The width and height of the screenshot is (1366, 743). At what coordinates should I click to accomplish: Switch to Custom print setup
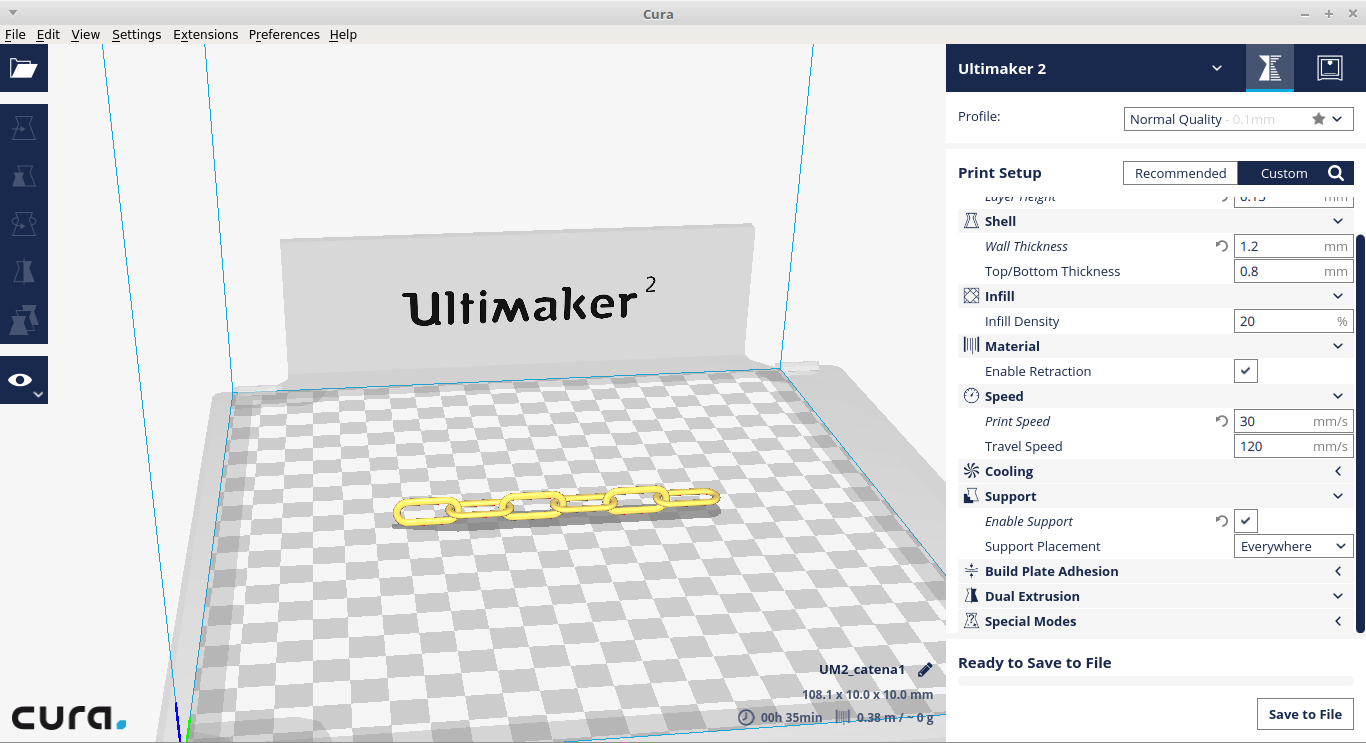pos(1284,173)
